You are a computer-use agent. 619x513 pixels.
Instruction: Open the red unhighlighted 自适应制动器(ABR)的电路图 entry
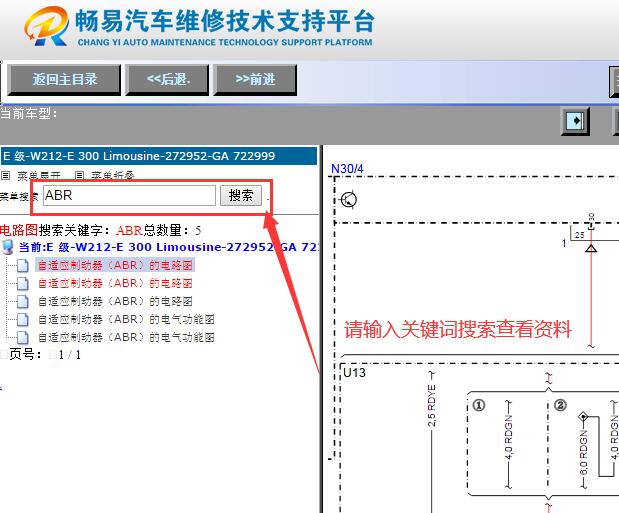coord(115,283)
